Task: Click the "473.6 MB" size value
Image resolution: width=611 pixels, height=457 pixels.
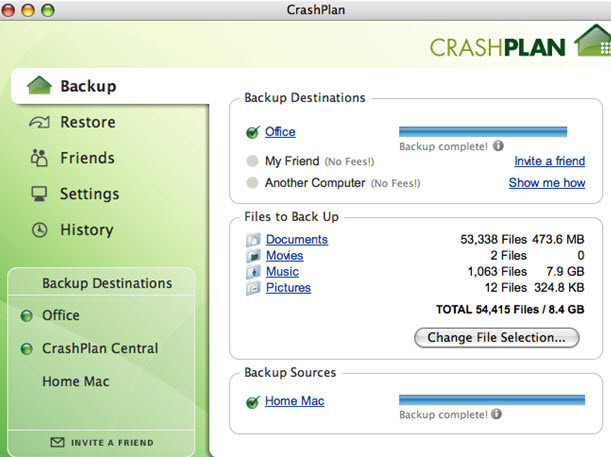Action: 558,239
